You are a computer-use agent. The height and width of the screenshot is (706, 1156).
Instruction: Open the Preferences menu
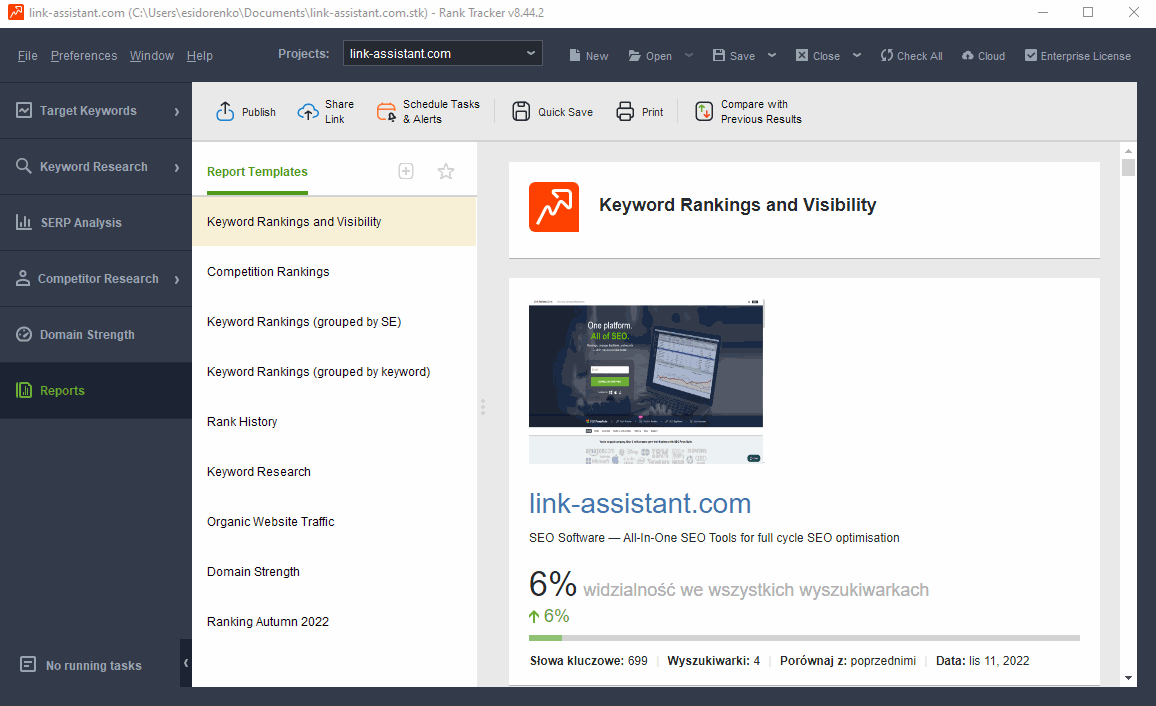(84, 55)
